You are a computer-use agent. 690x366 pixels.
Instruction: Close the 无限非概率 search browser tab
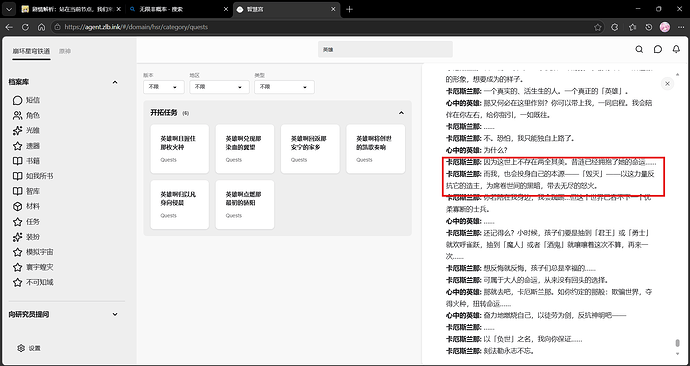pyautogui.click(x=226, y=9)
